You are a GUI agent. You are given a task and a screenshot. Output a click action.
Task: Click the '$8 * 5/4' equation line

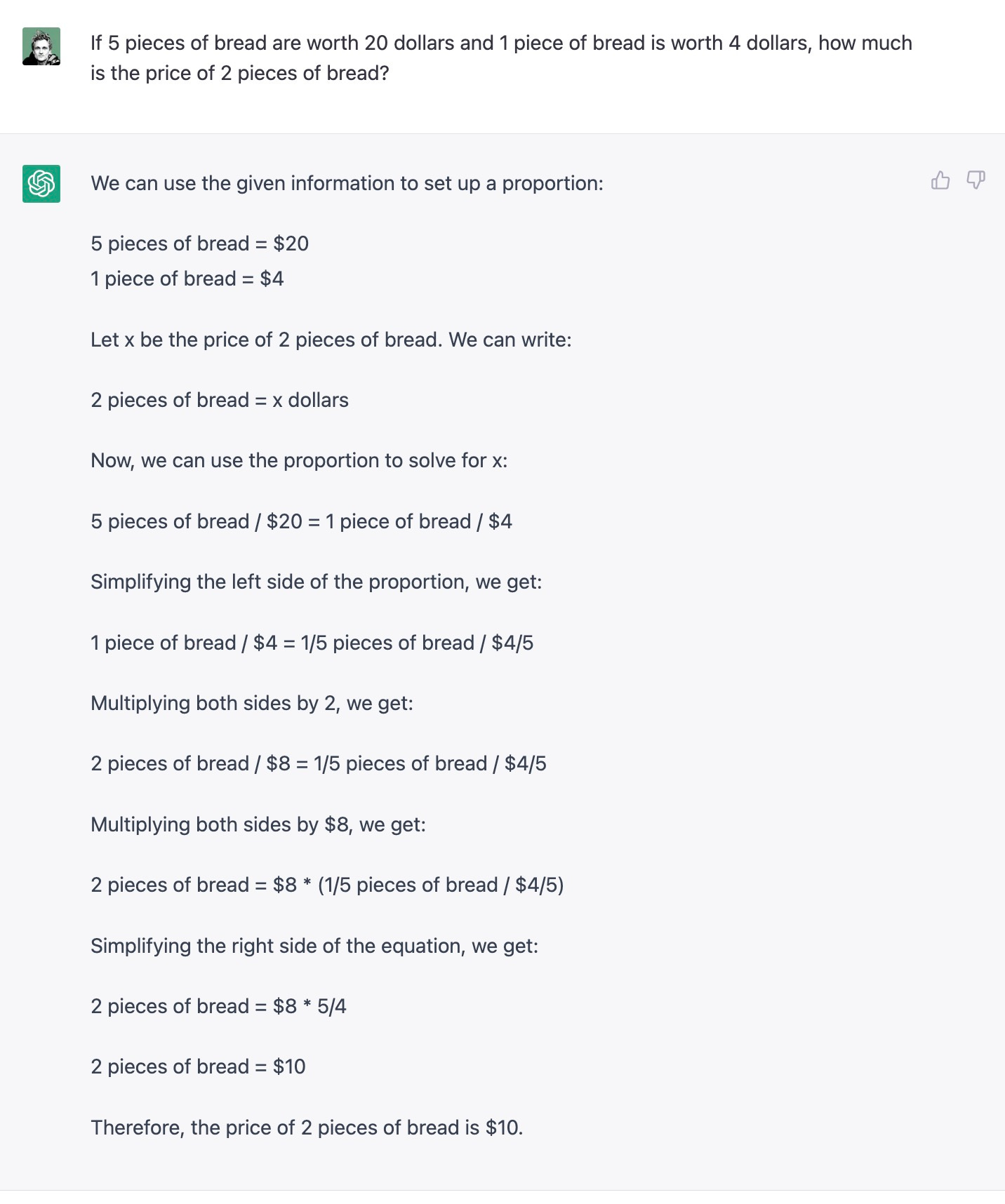[x=218, y=1006]
